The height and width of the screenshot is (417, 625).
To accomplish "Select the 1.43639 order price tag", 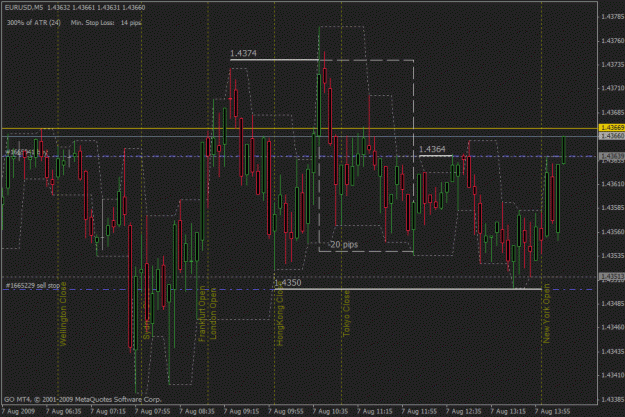I will 612,156.
